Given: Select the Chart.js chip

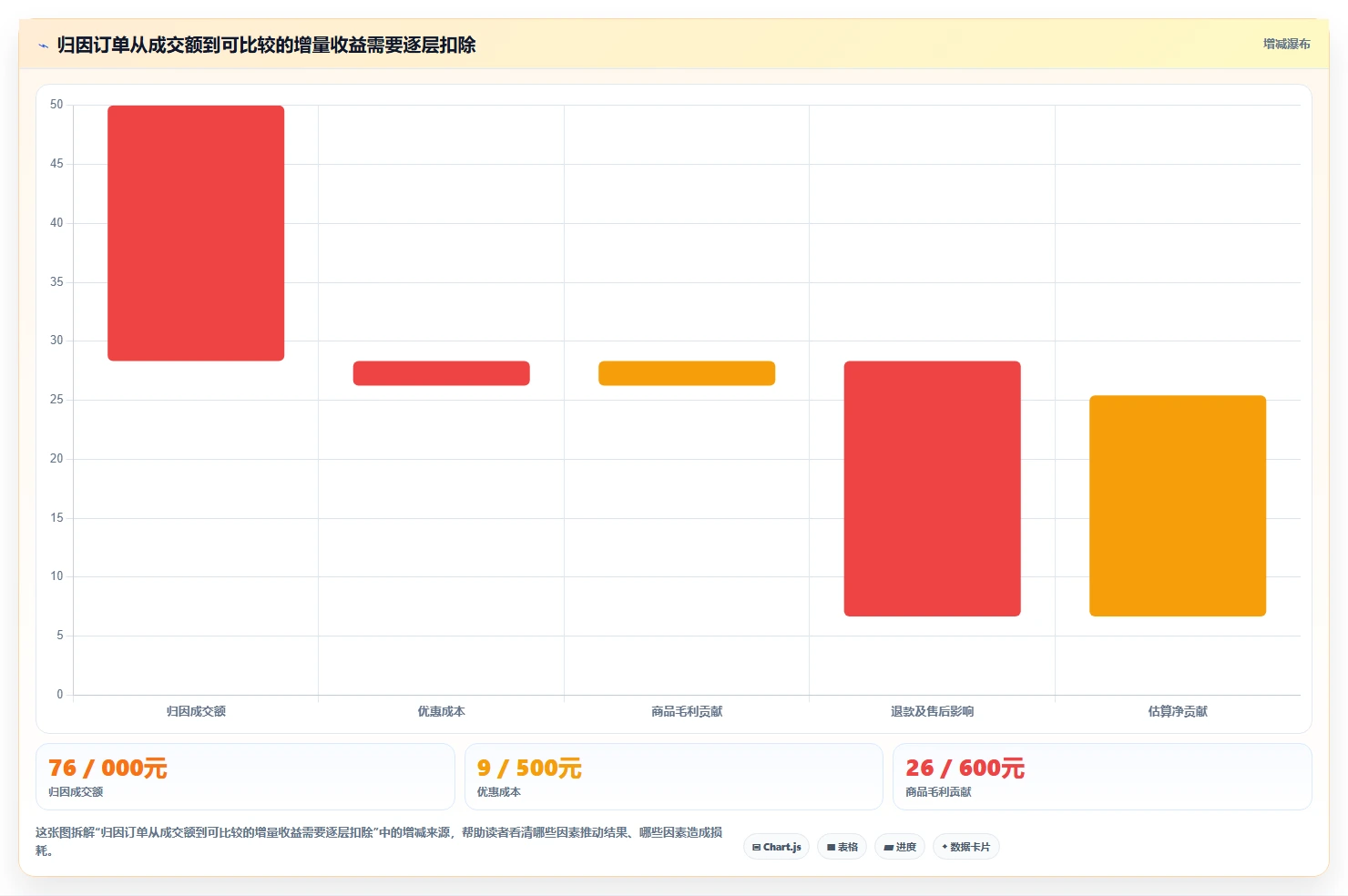Looking at the screenshot, I should pyautogui.click(x=776, y=847).
